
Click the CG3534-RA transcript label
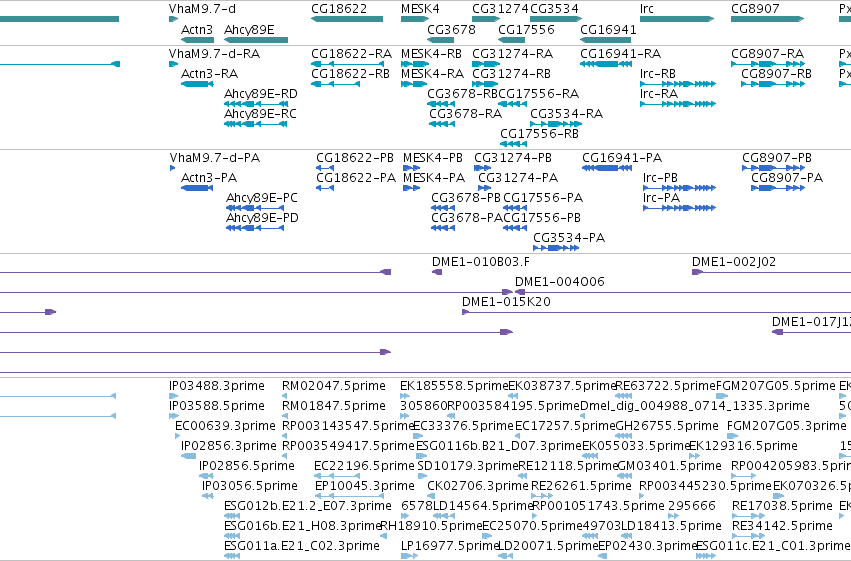tap(566, 114)
